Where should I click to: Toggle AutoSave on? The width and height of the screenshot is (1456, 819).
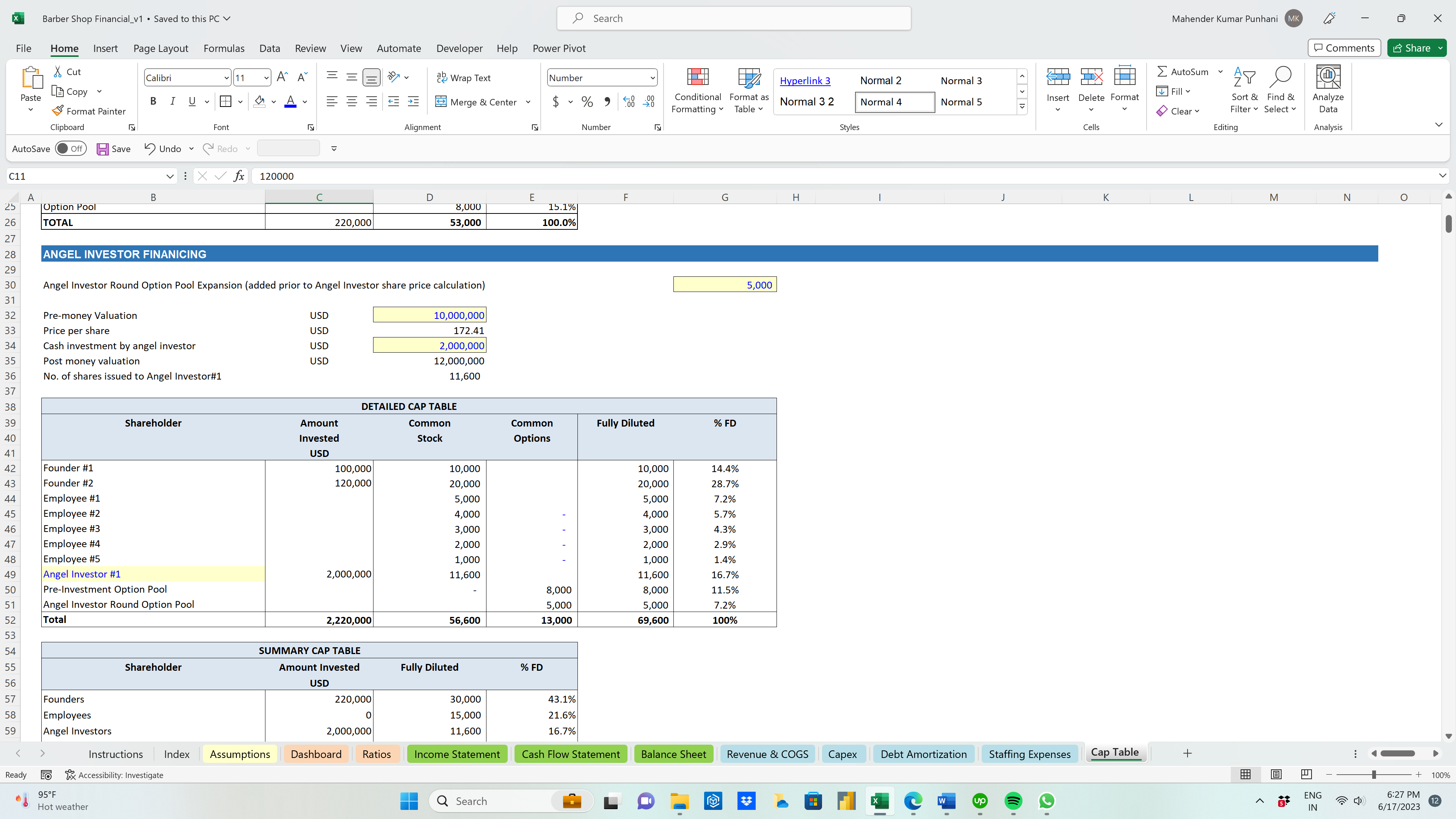[x=71, y=148]
